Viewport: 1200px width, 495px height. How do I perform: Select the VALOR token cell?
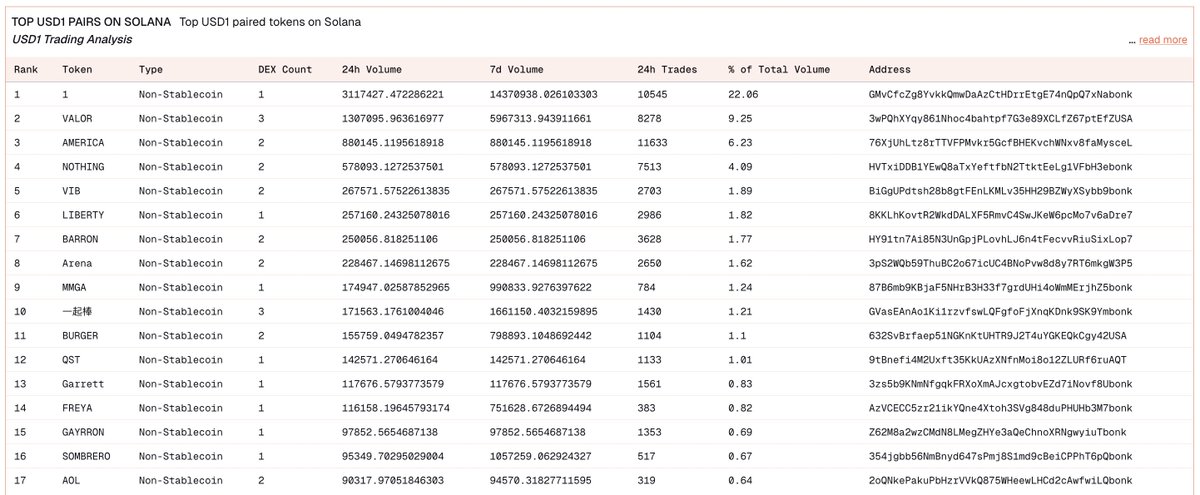[77, 118]
